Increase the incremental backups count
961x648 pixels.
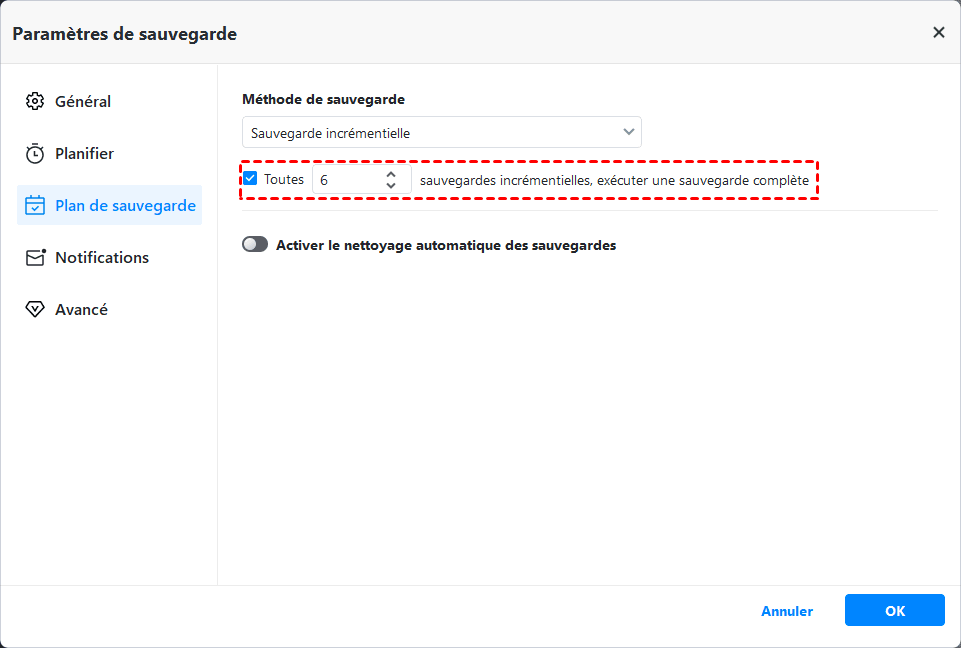coord(391,174)
